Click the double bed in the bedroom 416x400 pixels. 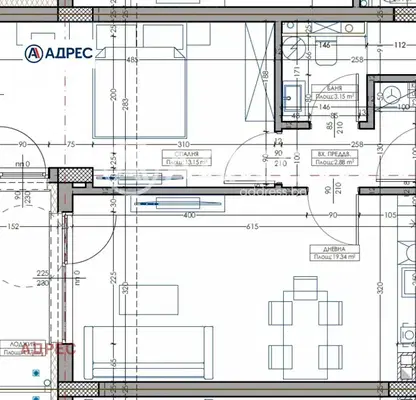(140, 92)
